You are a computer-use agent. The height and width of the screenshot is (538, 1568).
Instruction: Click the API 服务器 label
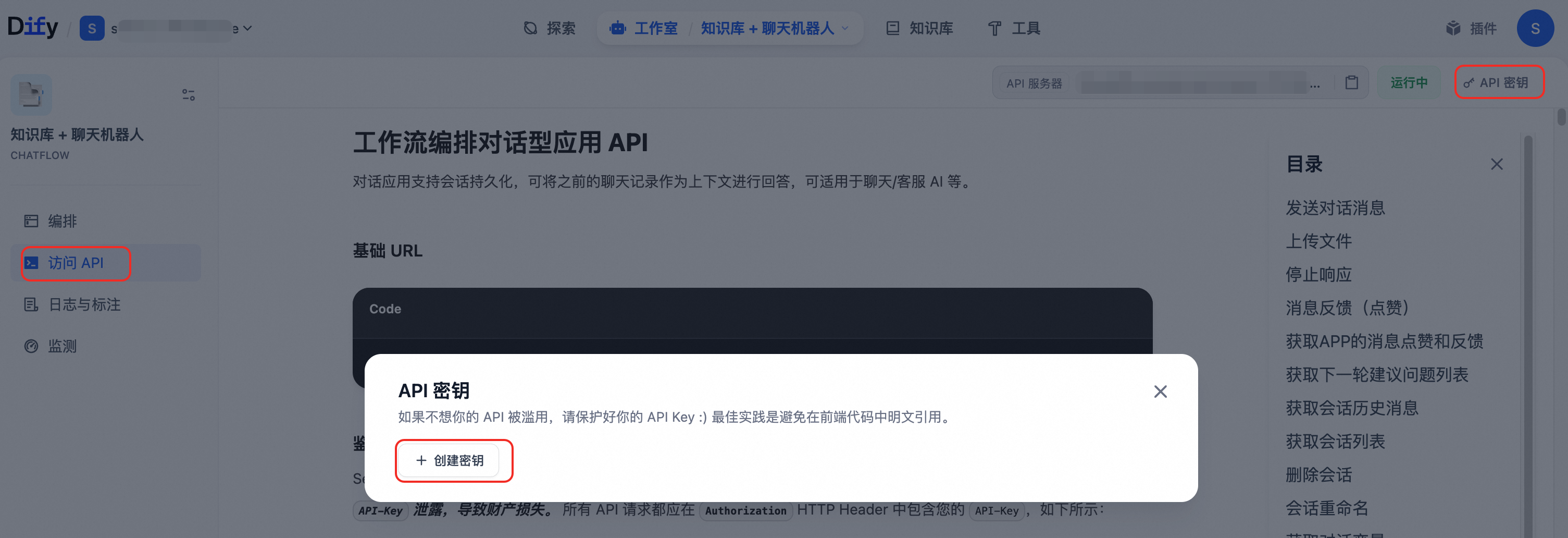1034,83
